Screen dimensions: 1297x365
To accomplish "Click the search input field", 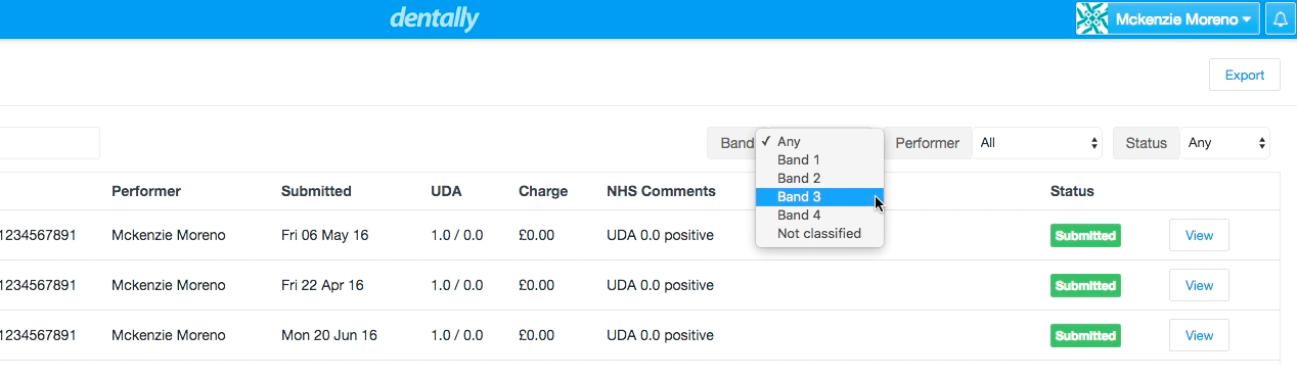I will (x=50, y=143).
